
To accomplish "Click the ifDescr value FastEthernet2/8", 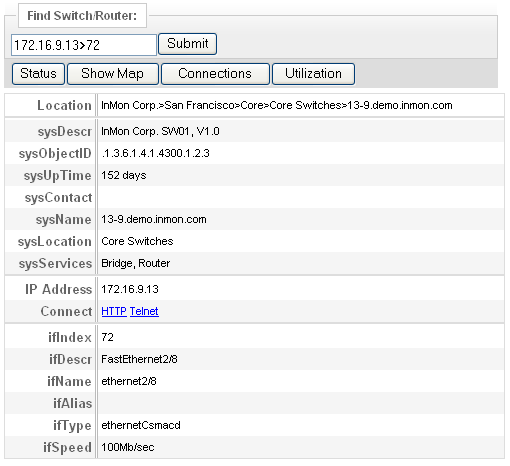I will pos(139,359).
